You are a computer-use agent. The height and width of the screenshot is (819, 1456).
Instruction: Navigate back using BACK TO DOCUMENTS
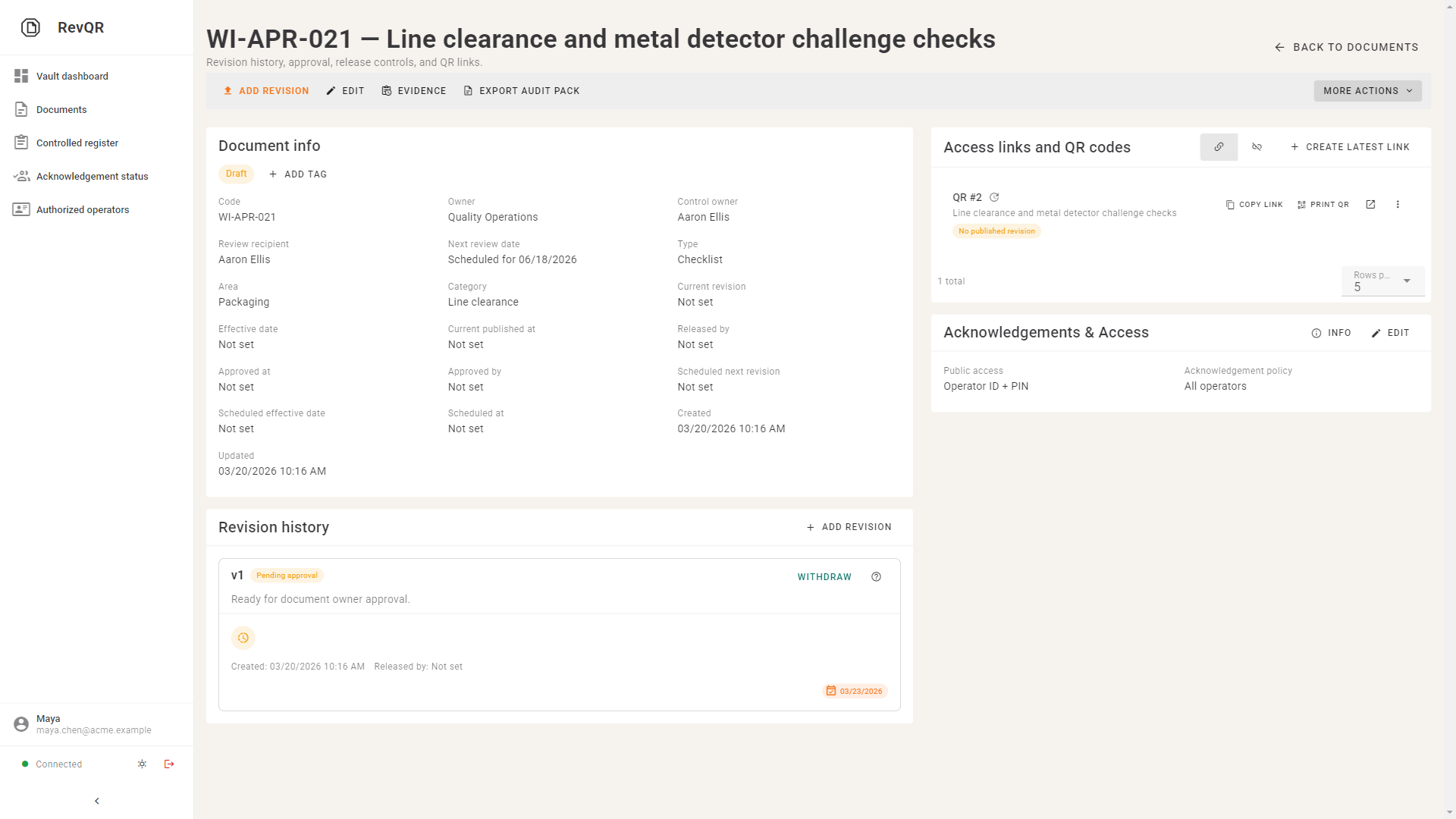coord(1346,47)
